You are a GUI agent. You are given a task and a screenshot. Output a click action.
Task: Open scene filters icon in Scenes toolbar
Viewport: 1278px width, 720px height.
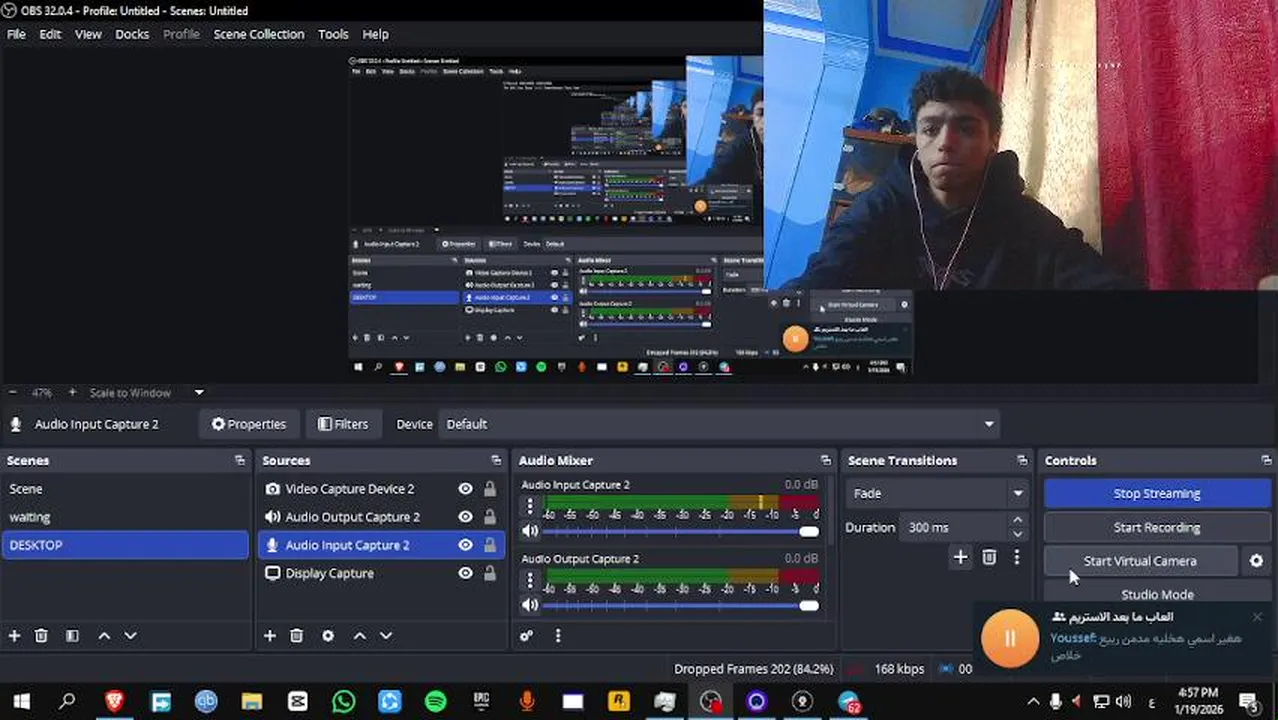pyautogui.click(x=72, y=636)
